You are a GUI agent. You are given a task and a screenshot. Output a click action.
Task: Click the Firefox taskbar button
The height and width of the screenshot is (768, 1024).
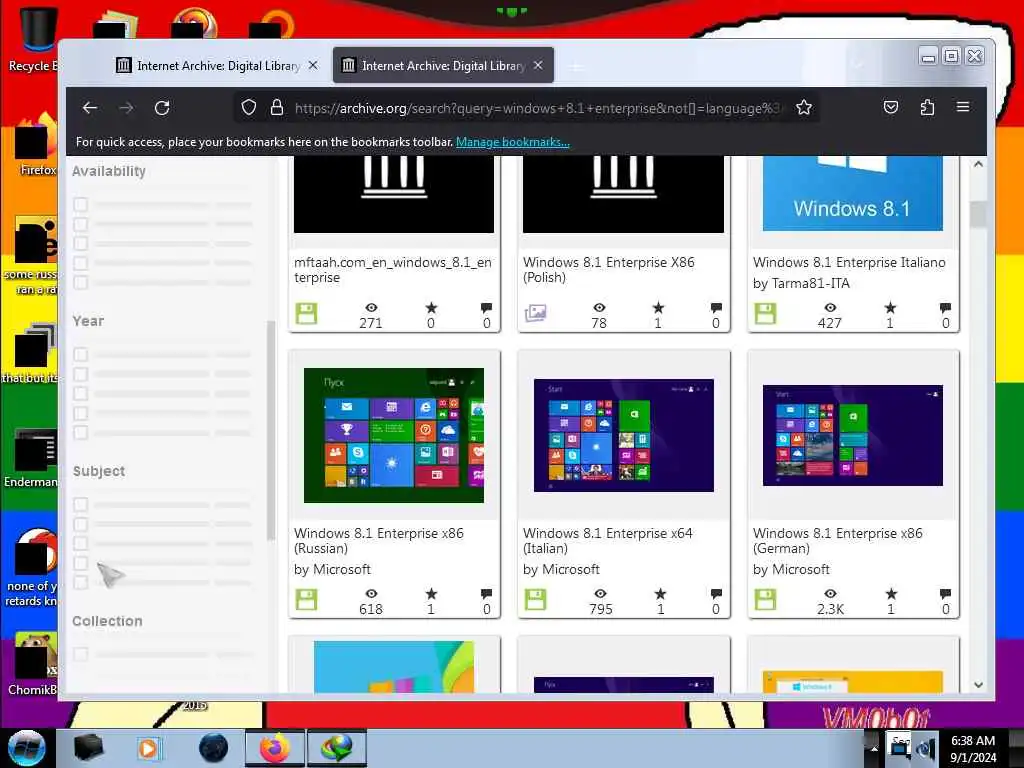(x=275, y=748)
